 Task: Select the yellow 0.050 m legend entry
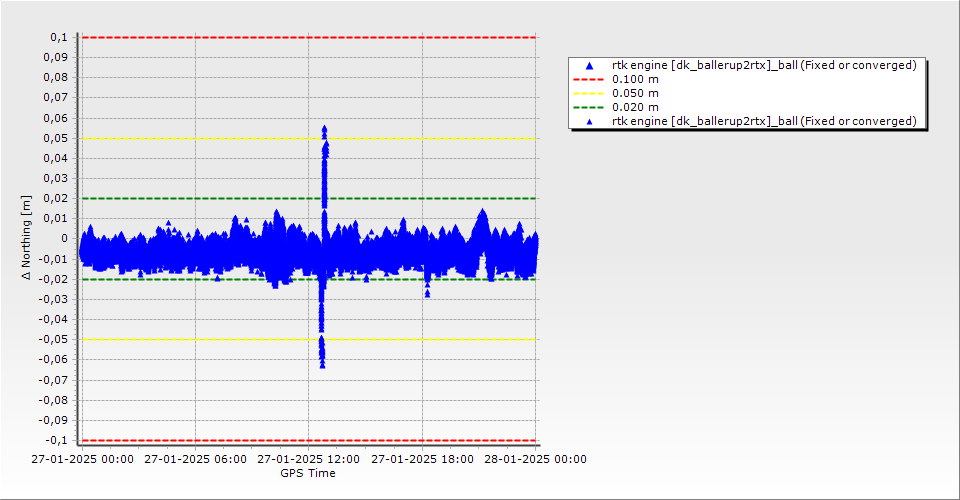[x=636, y=93]
